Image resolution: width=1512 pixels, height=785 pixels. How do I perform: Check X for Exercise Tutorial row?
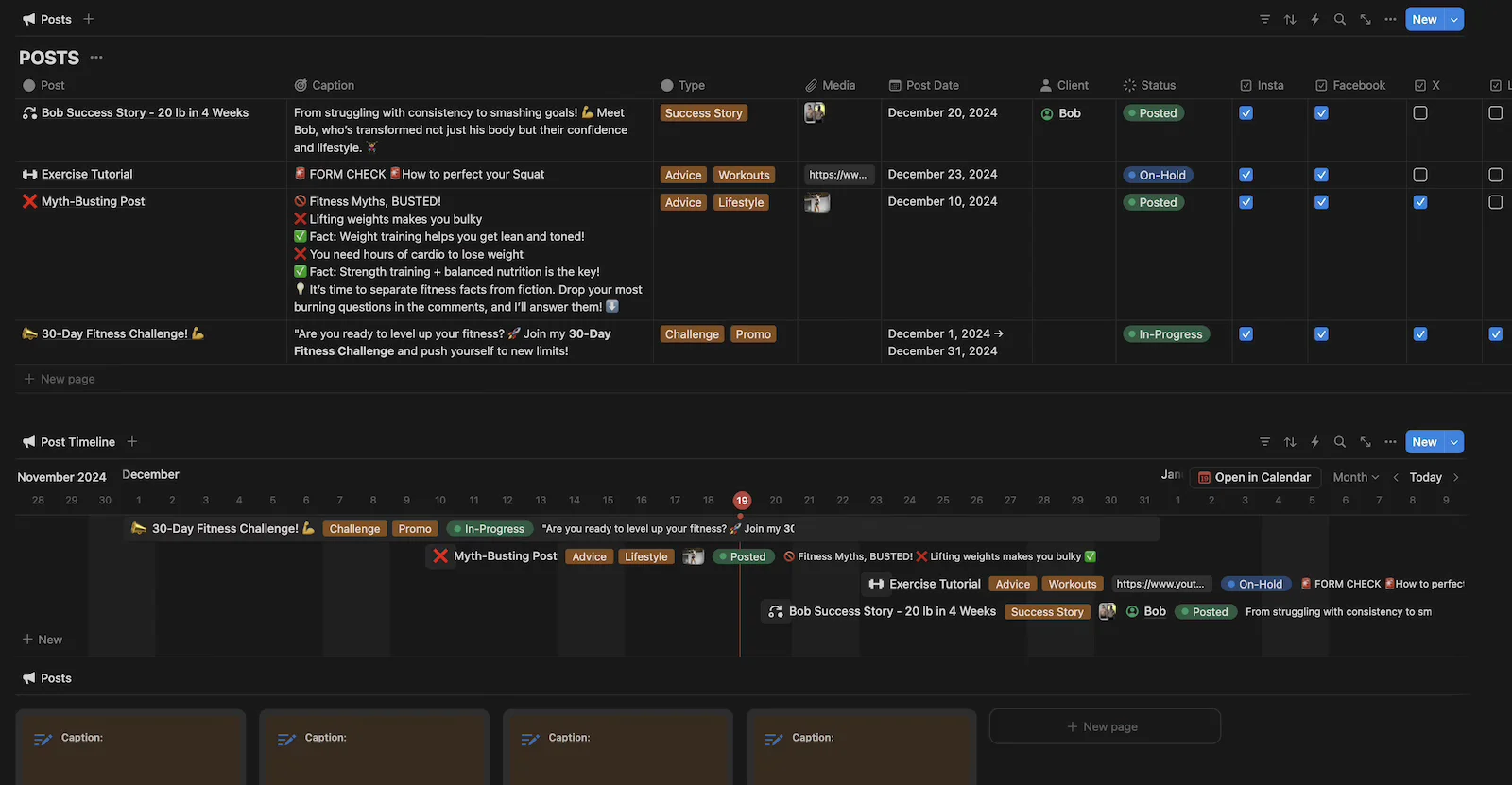click(1420, 175)
